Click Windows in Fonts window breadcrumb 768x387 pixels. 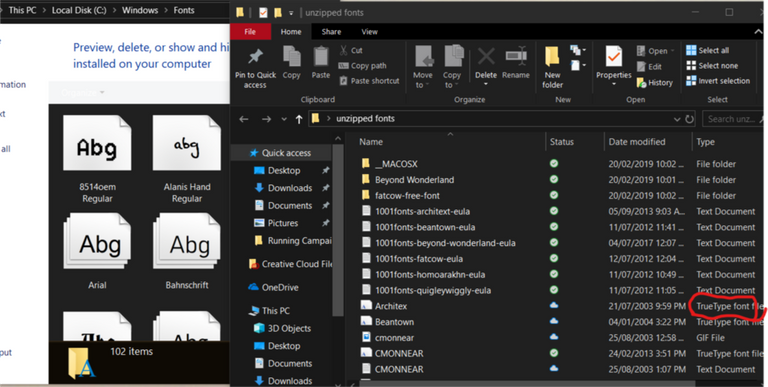click(140, 10)
